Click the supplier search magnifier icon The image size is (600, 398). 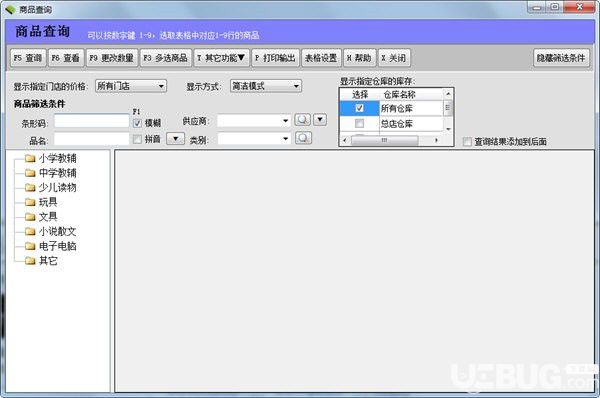(x=302, y=120)
